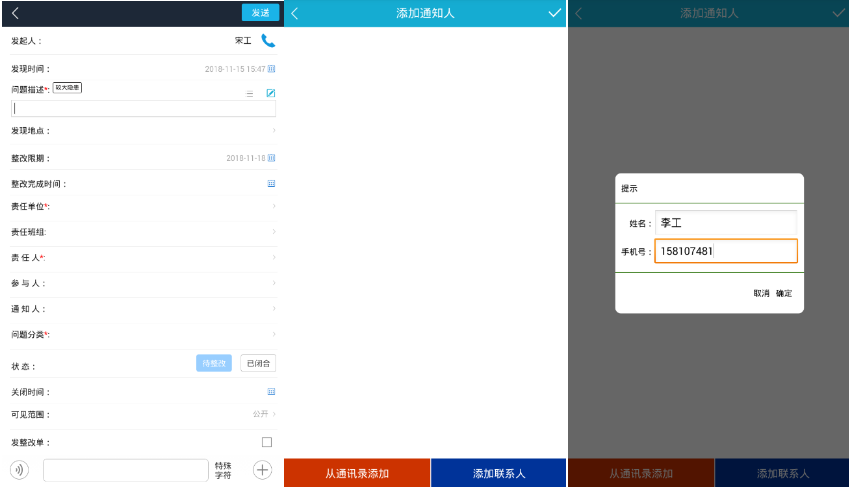This screenshot has height=487, width=849.
Task: Tap the voice input microphone icon
Action: tap(19, 470)
